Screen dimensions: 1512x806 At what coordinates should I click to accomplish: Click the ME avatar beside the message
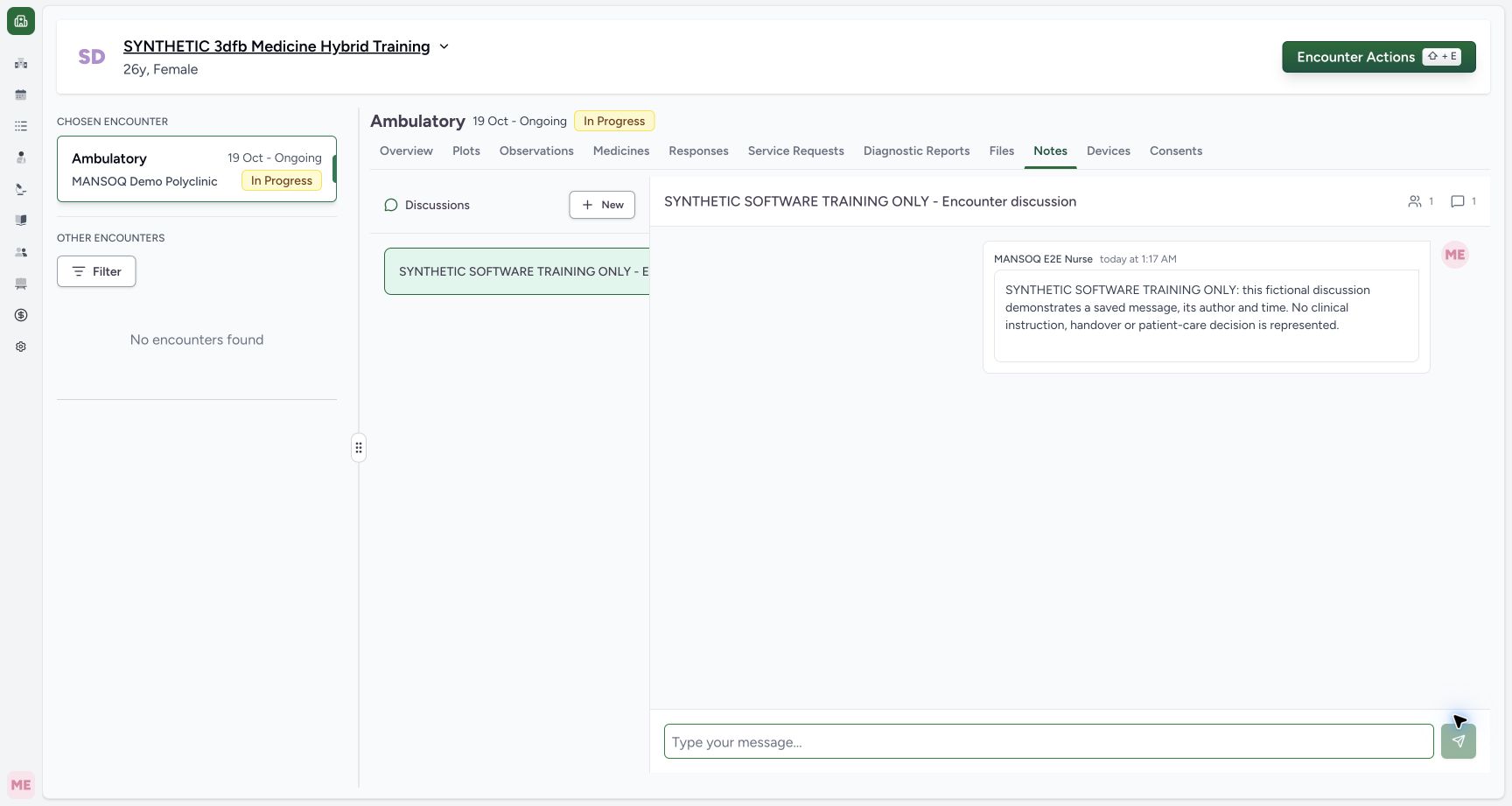click(x=1455, y=255)
